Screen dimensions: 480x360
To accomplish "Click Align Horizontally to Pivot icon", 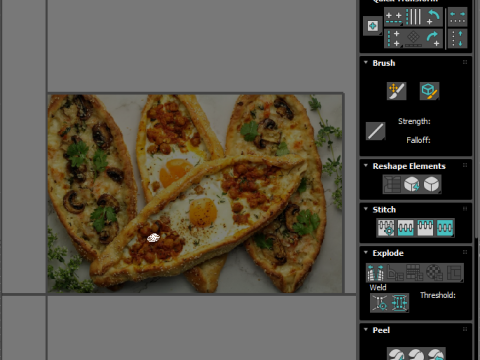I will pyautogui.click(x=394, y=17).
